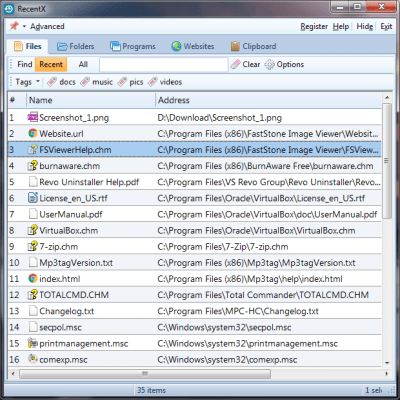
Task: Click the pin icon in the toolbar
Action: (x=14, y=26)
